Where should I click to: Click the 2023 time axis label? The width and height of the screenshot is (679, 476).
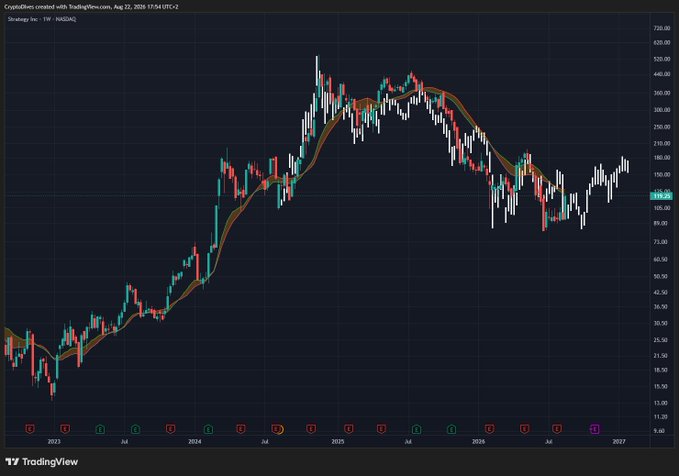54,441
